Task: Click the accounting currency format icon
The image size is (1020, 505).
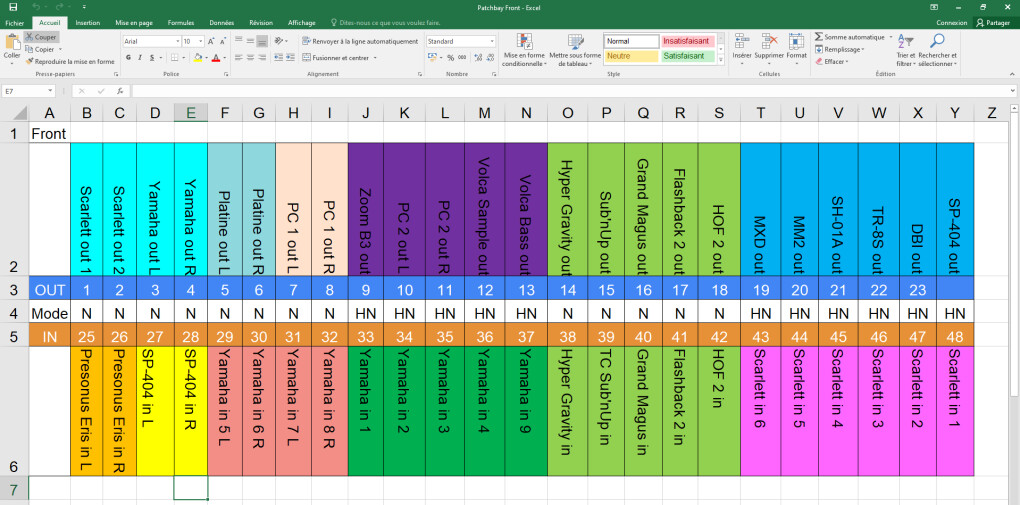Action: pyautogui.click(x=431, y=57)
